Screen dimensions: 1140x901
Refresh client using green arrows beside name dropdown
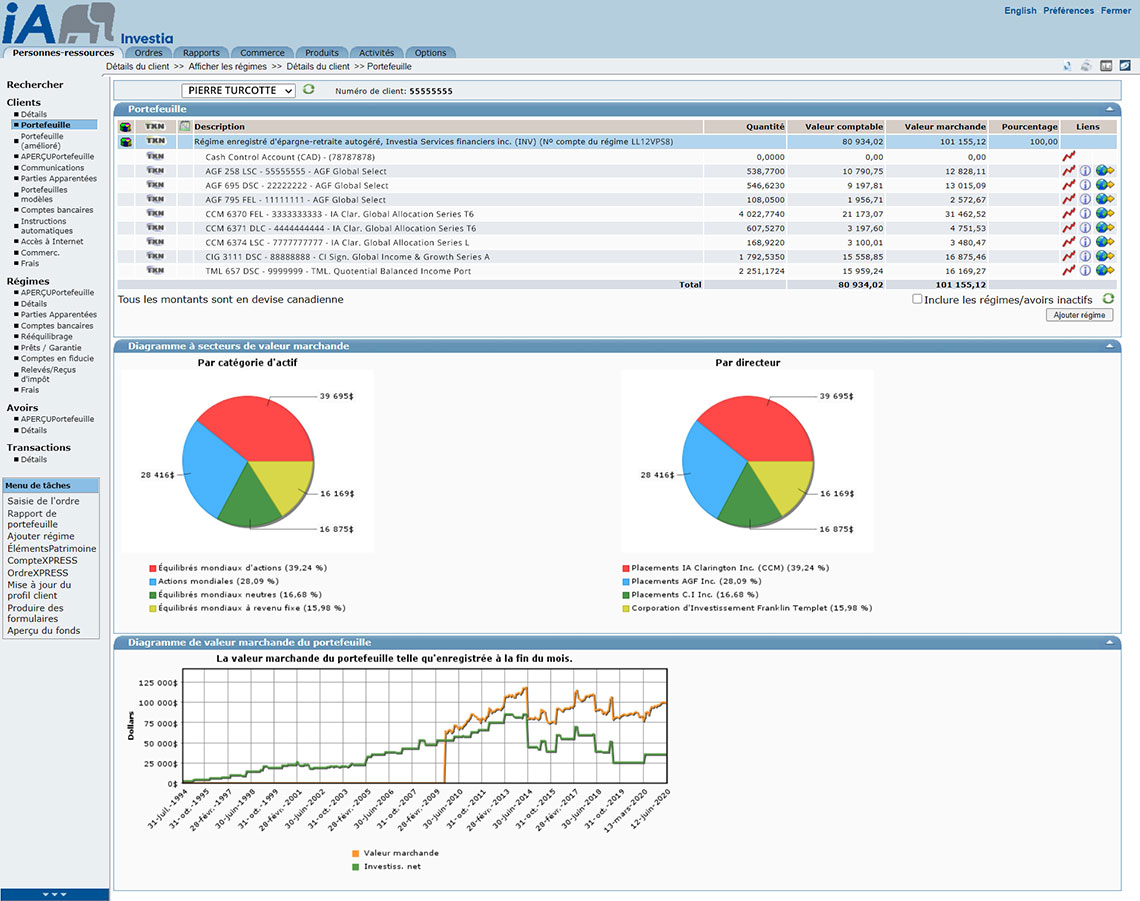tap(309, 89)
